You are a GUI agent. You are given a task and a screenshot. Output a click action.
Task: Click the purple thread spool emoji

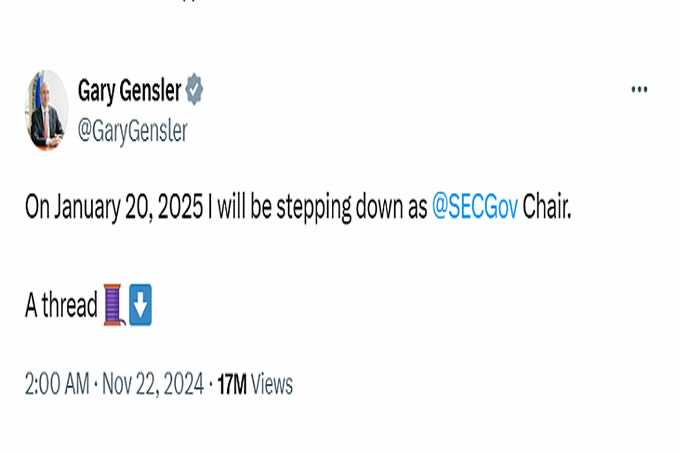[x=113, y=305]
